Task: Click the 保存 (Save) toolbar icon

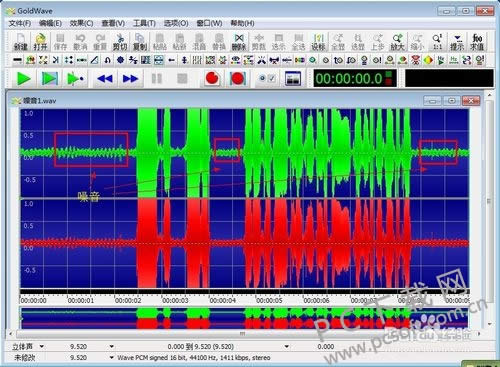Action: 60,42
